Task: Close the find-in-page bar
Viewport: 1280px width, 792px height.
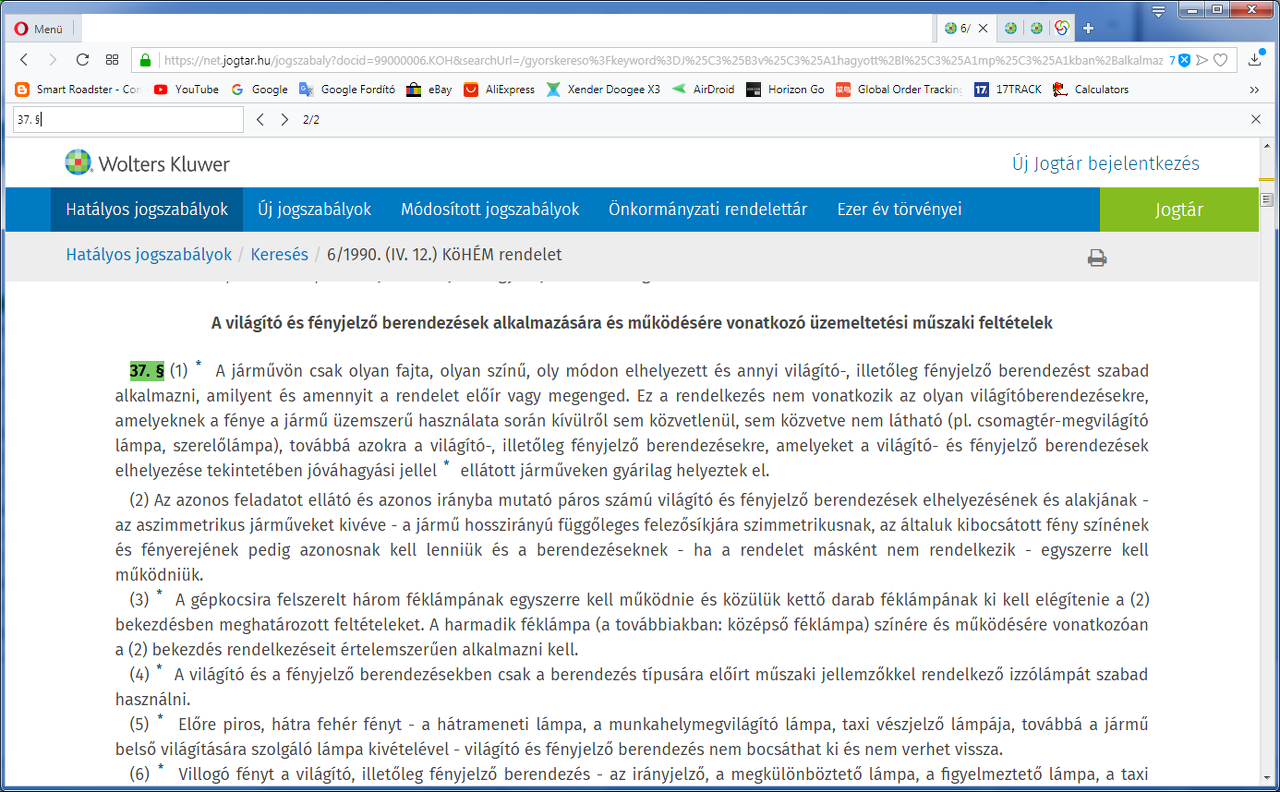Action: coord(1256,120)
